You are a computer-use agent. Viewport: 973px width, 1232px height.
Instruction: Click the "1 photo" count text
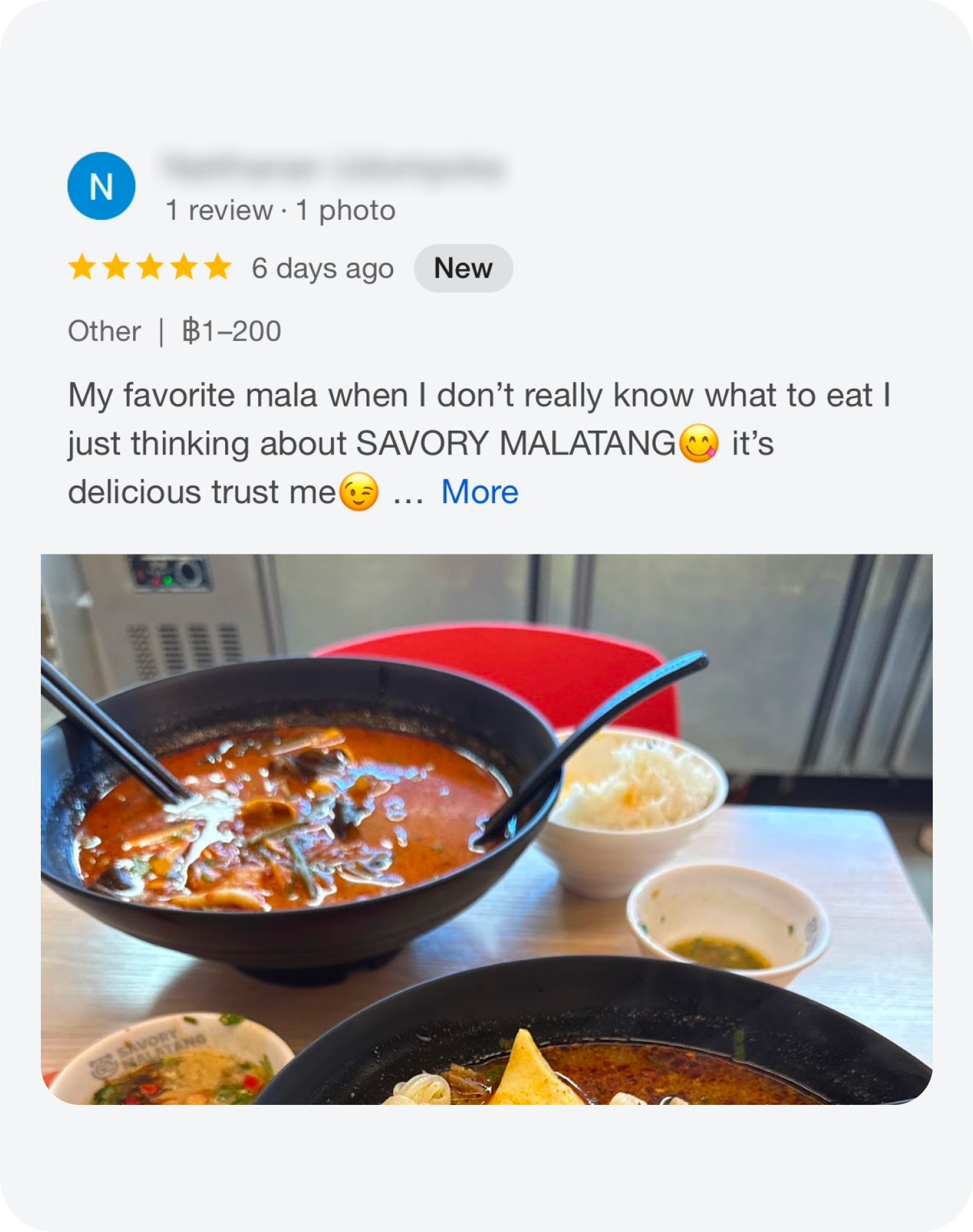click(345, 210)
